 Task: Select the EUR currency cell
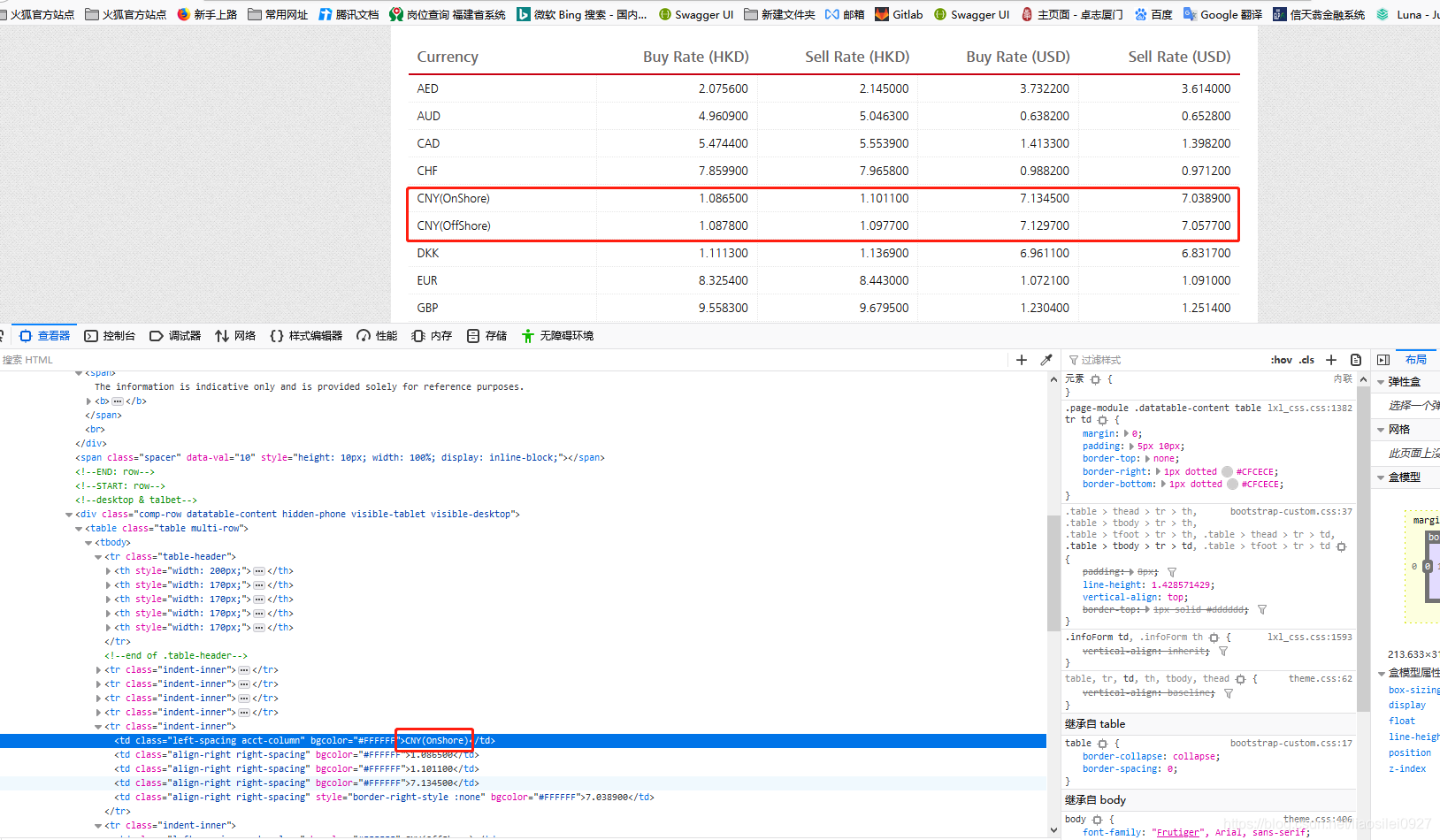502,280
